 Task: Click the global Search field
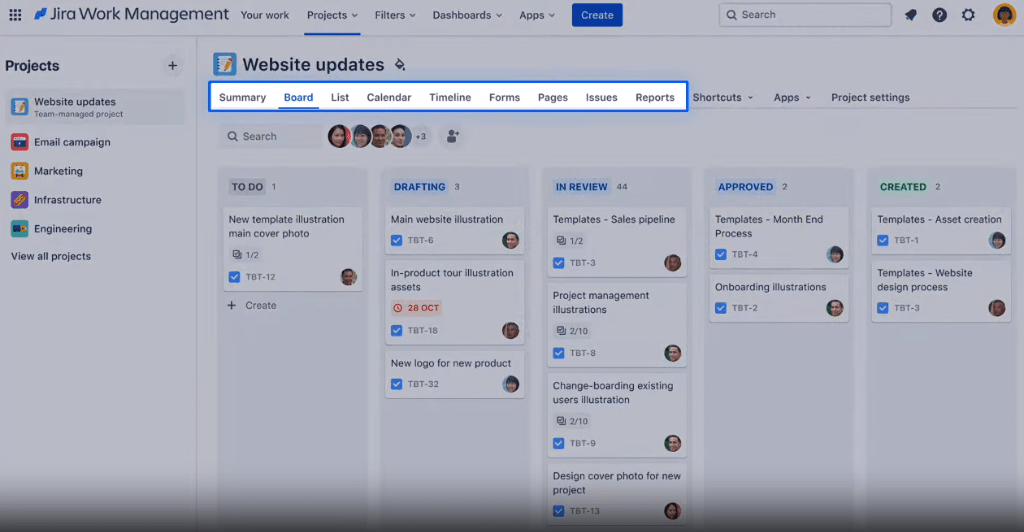pos(805,14)
